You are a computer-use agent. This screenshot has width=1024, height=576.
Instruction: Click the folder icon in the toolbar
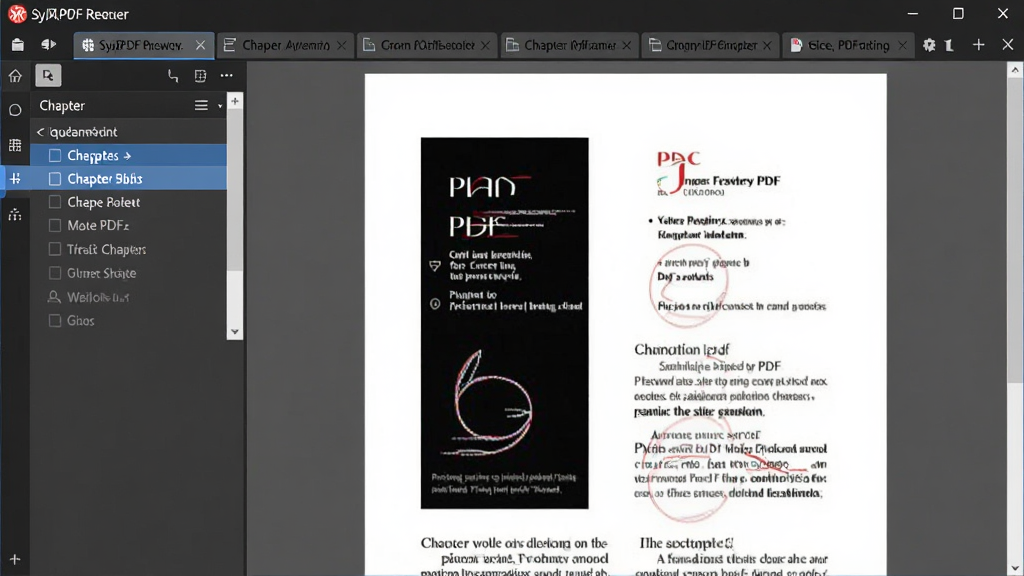(18, 44)
